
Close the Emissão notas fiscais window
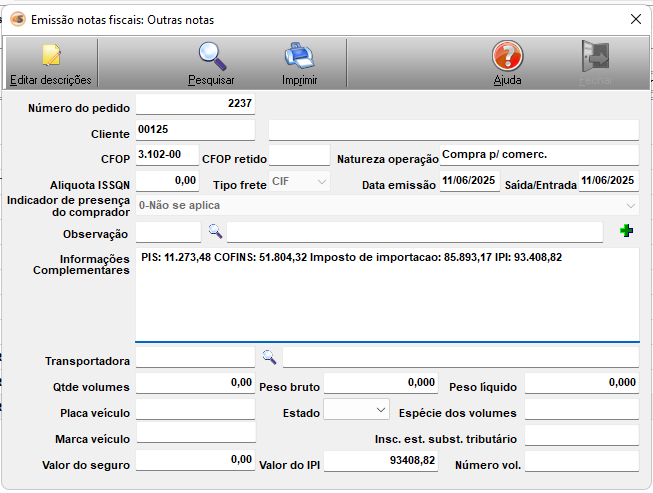pyautogui.click(x=634, y=19)
